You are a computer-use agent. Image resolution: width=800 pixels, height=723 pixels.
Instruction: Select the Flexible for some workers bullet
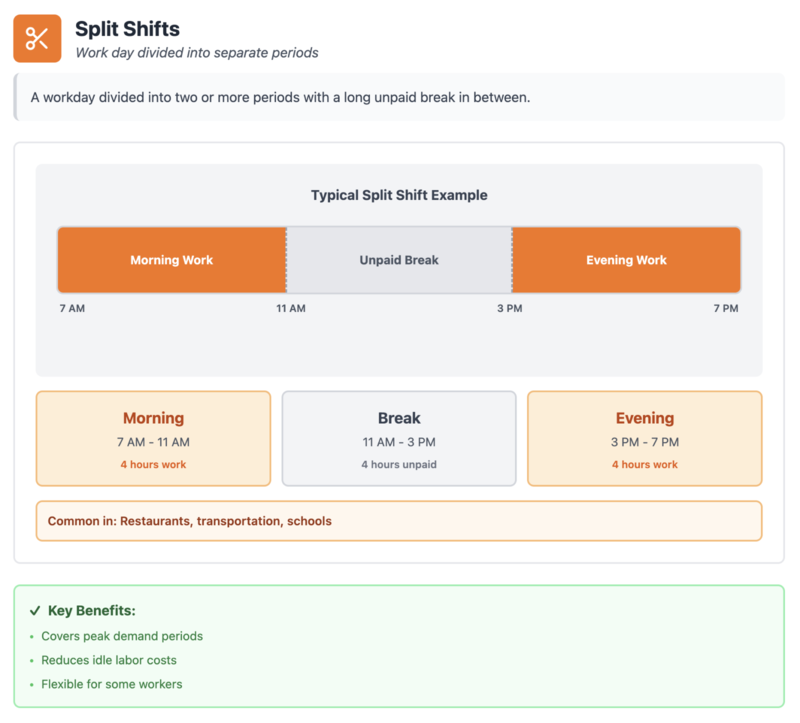[115, 684]
